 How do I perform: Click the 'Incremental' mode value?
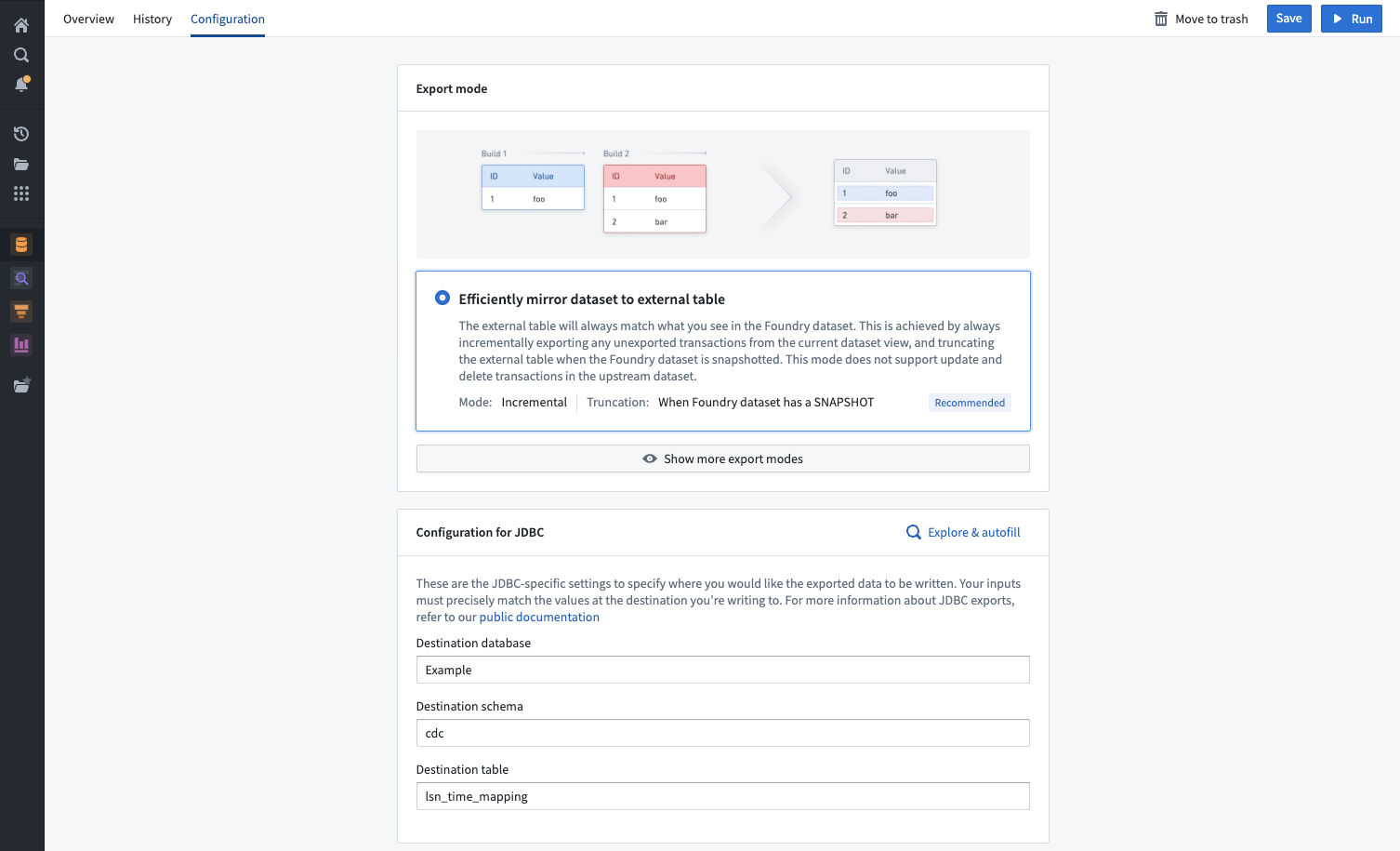pyautogui.click(x=534, y=402)
